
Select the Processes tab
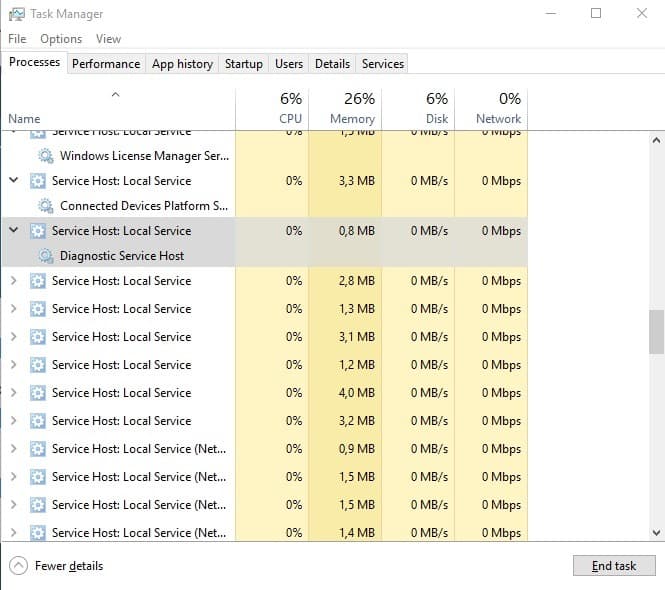pos(34,62)
